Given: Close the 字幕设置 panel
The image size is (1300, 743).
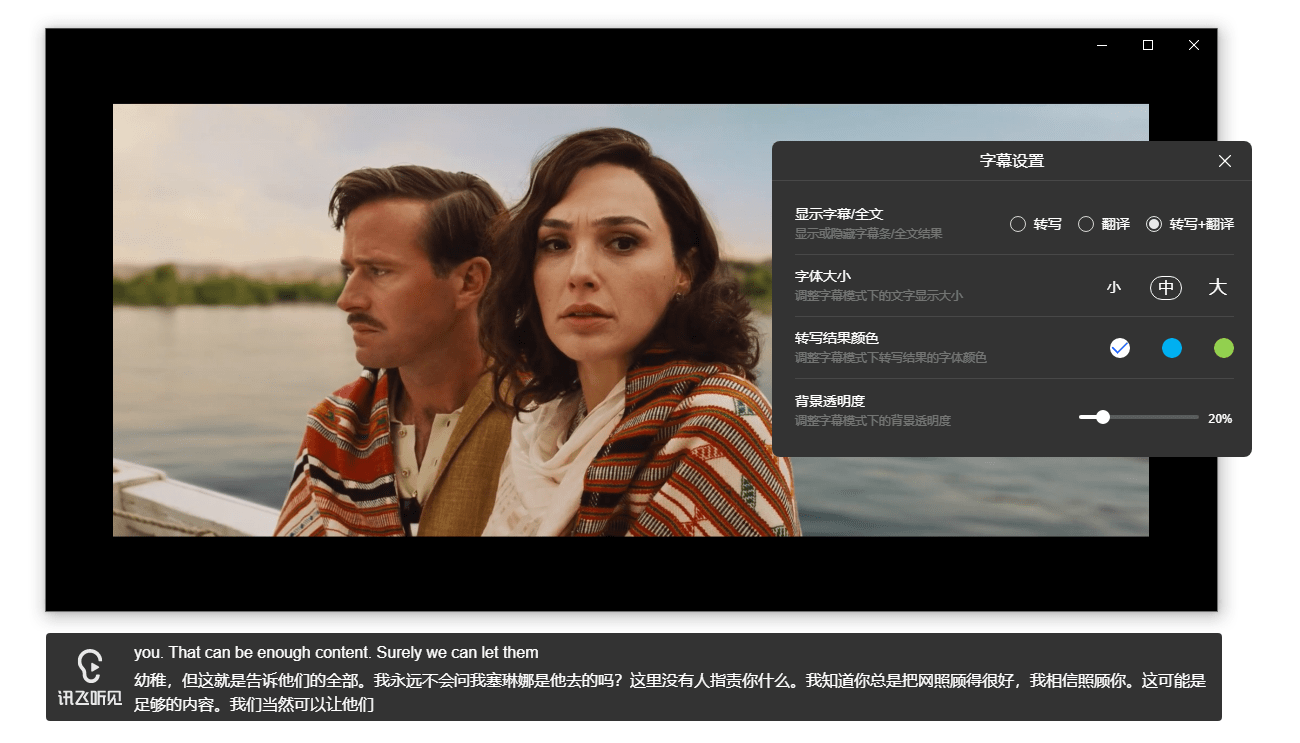Looking at the screenshot, I should [x=1225, y=161].
